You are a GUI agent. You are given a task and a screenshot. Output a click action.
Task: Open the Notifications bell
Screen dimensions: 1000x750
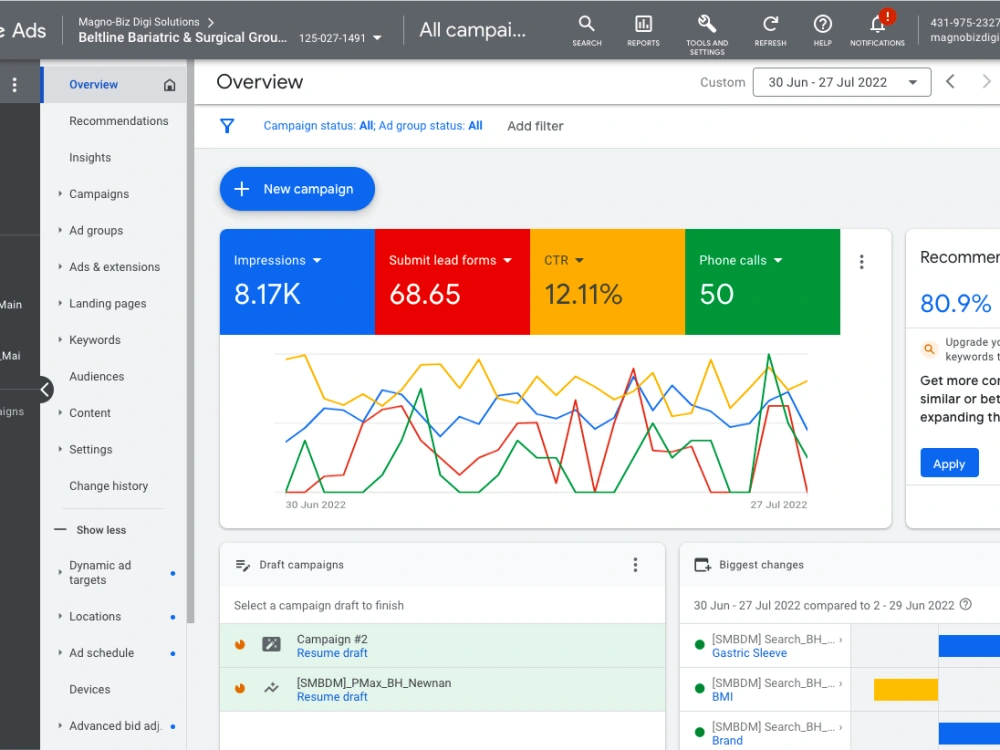coord(877,31)
